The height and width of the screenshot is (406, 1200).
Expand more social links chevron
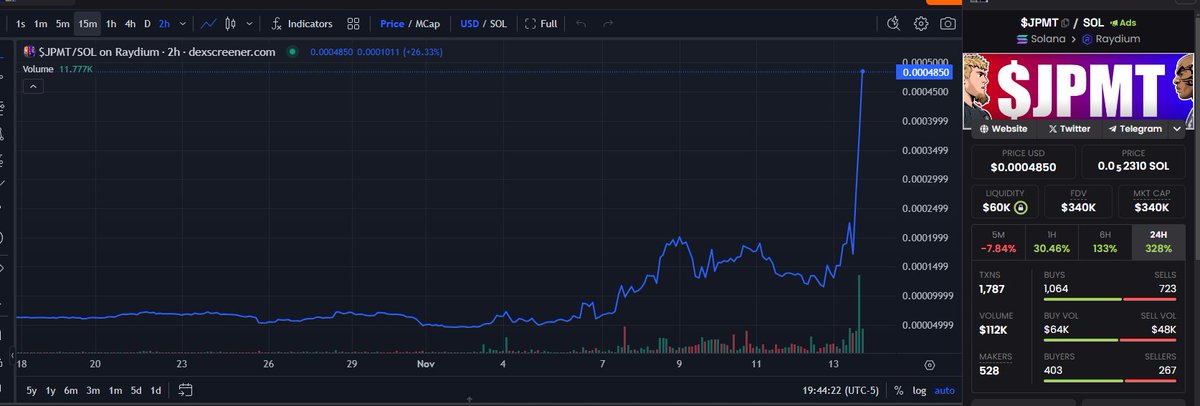[1178, 129]
